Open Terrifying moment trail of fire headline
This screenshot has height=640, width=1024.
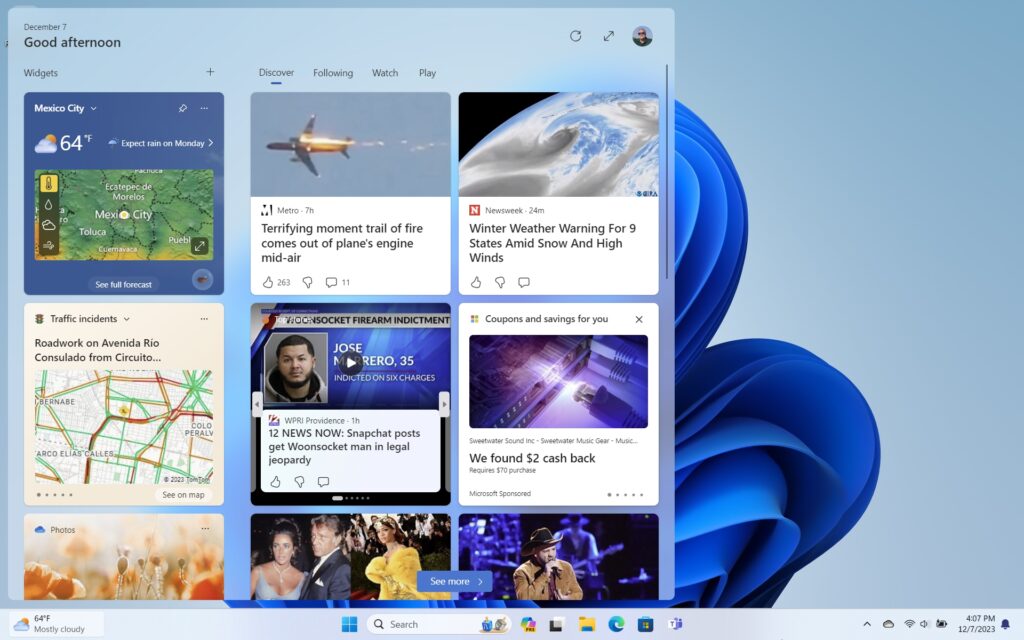coord(342,243)
